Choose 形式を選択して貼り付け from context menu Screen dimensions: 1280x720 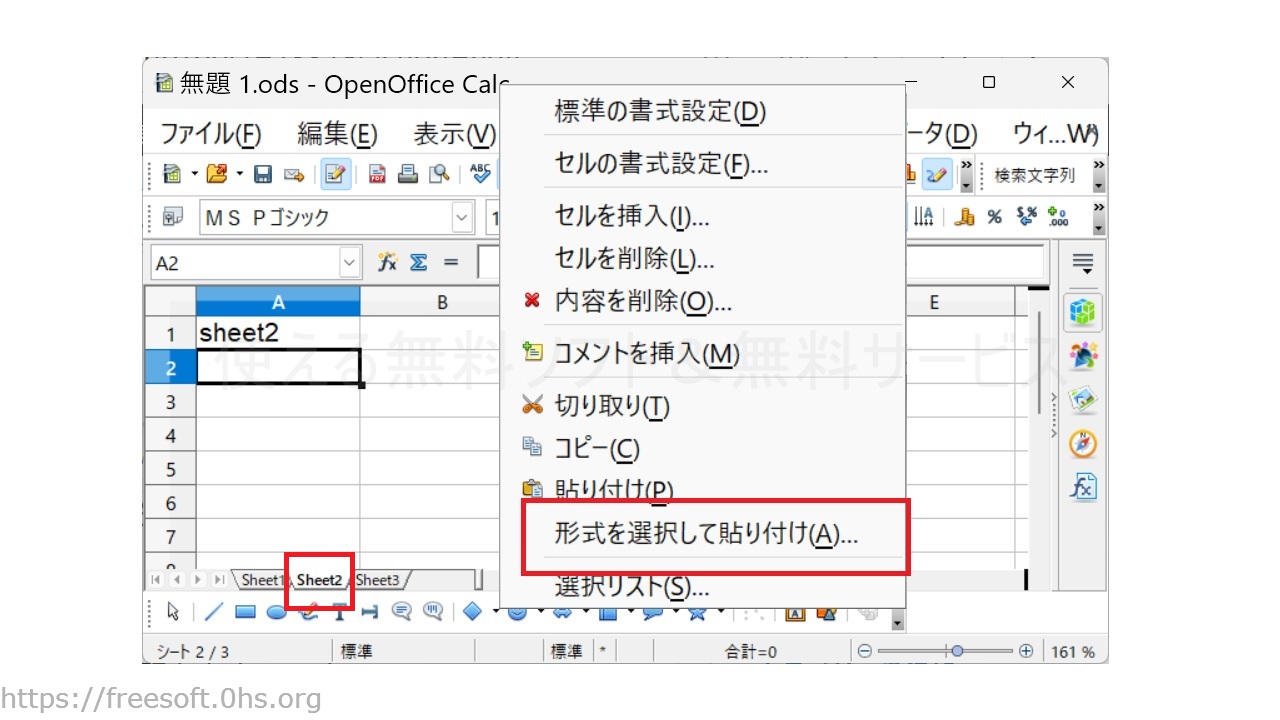[706, 535]
